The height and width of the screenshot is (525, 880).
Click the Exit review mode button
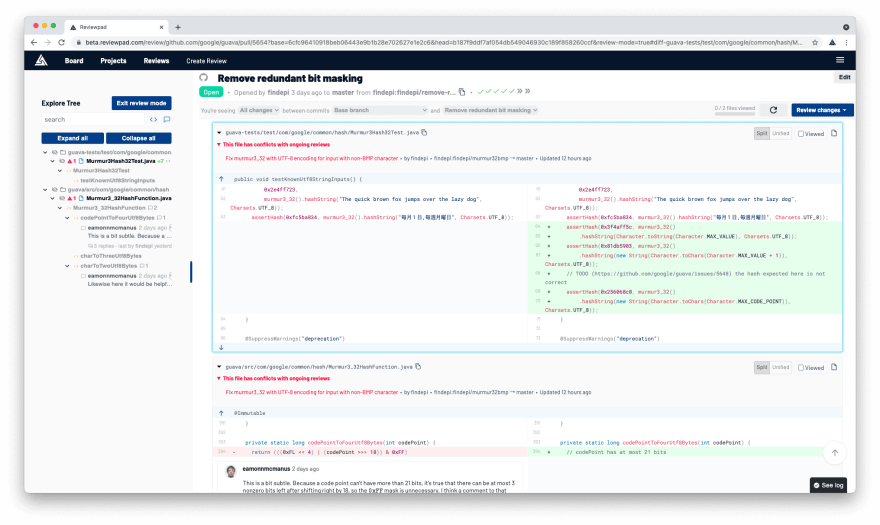[141, 103]
